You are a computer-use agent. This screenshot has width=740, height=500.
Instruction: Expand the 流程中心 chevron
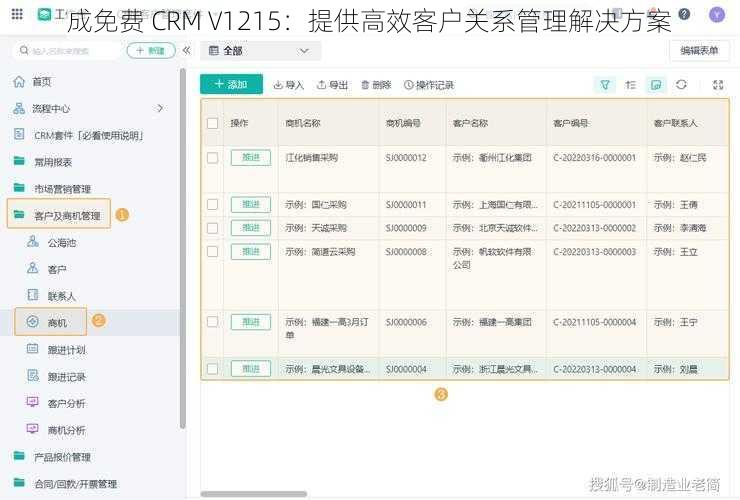[160, 108]
